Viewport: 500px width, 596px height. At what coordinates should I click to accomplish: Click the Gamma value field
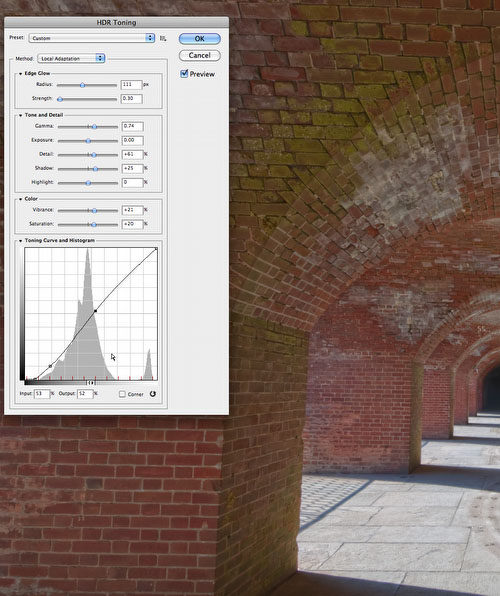133,126
